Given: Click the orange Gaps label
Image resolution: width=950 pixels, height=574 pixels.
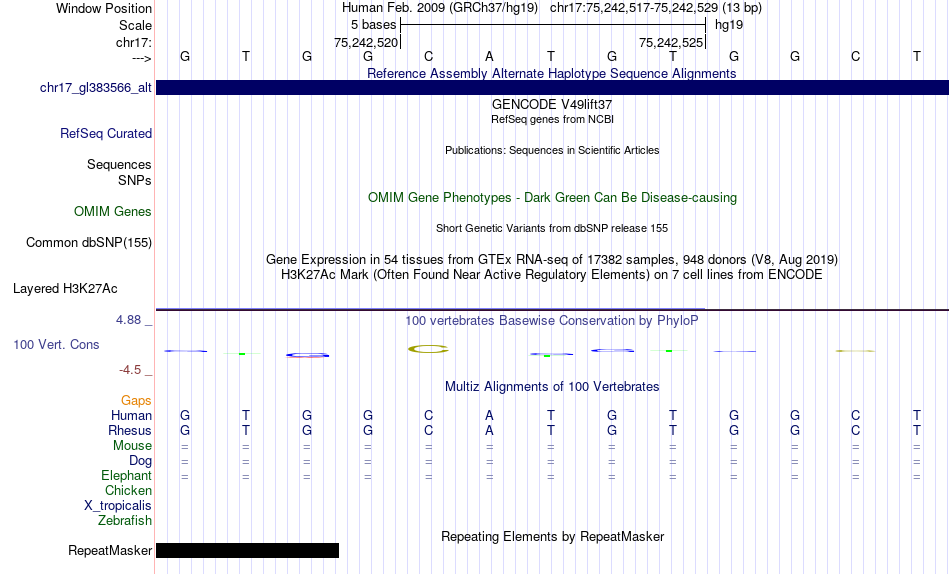Looking at the screenshot, I should (x=136, y=400).
